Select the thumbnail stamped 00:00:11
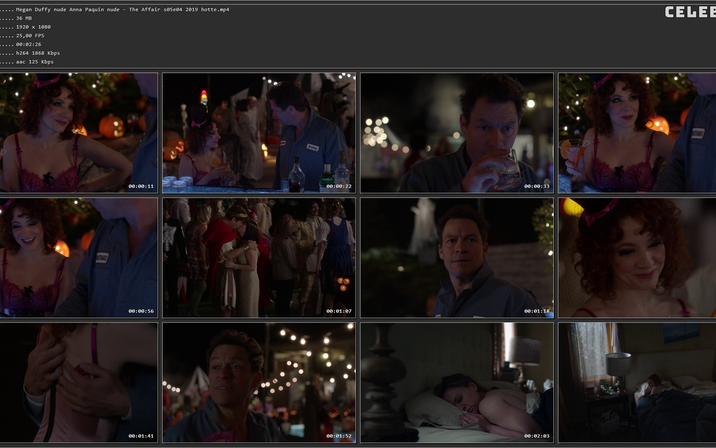 point(79,132)
